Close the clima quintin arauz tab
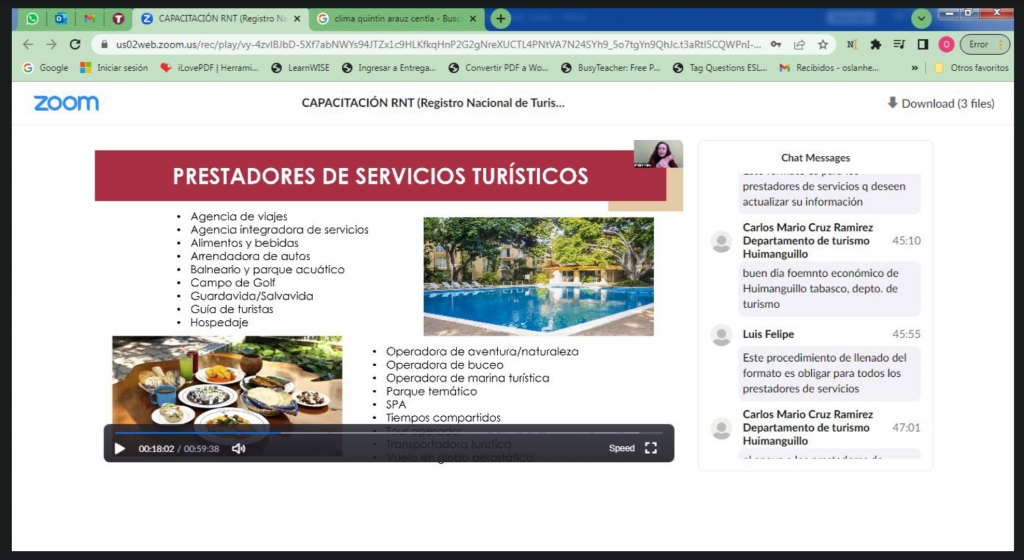Screen dimensions: 1024x560 473,19
